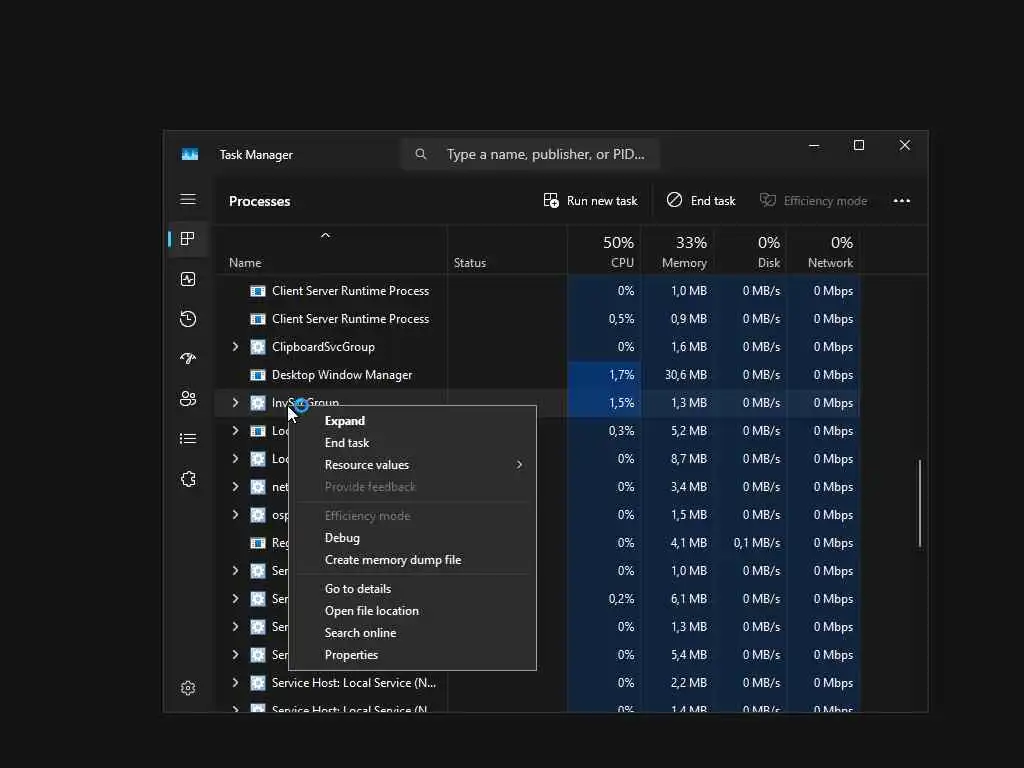The image size is (1024, 768).
Task: Expand the row with 1,5 MB memory
Action: 235,515
